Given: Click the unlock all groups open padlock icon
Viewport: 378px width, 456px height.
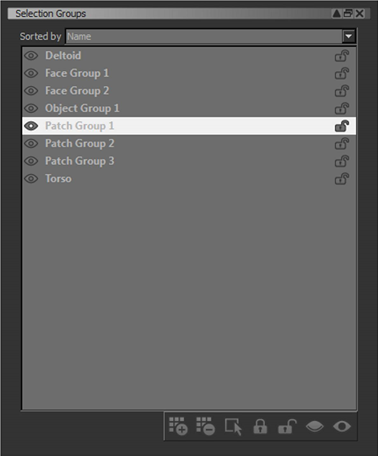Looking at the screenshot, I should 287,426.
